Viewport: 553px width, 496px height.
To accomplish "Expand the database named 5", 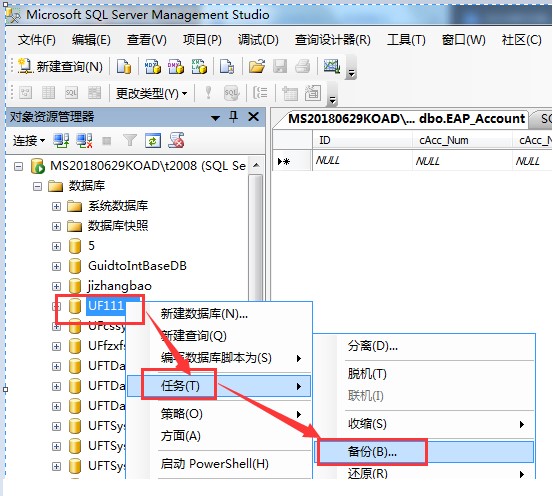I will (x=56, y=246).
